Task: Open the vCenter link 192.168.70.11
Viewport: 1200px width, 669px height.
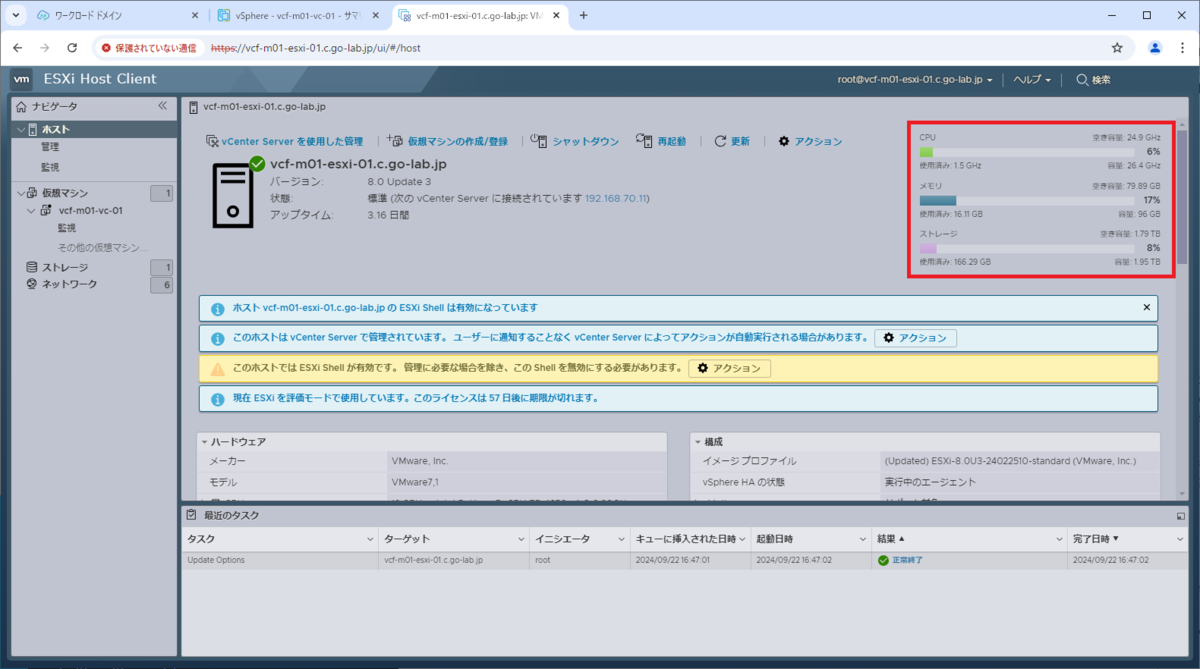Action: pos(616,199)
